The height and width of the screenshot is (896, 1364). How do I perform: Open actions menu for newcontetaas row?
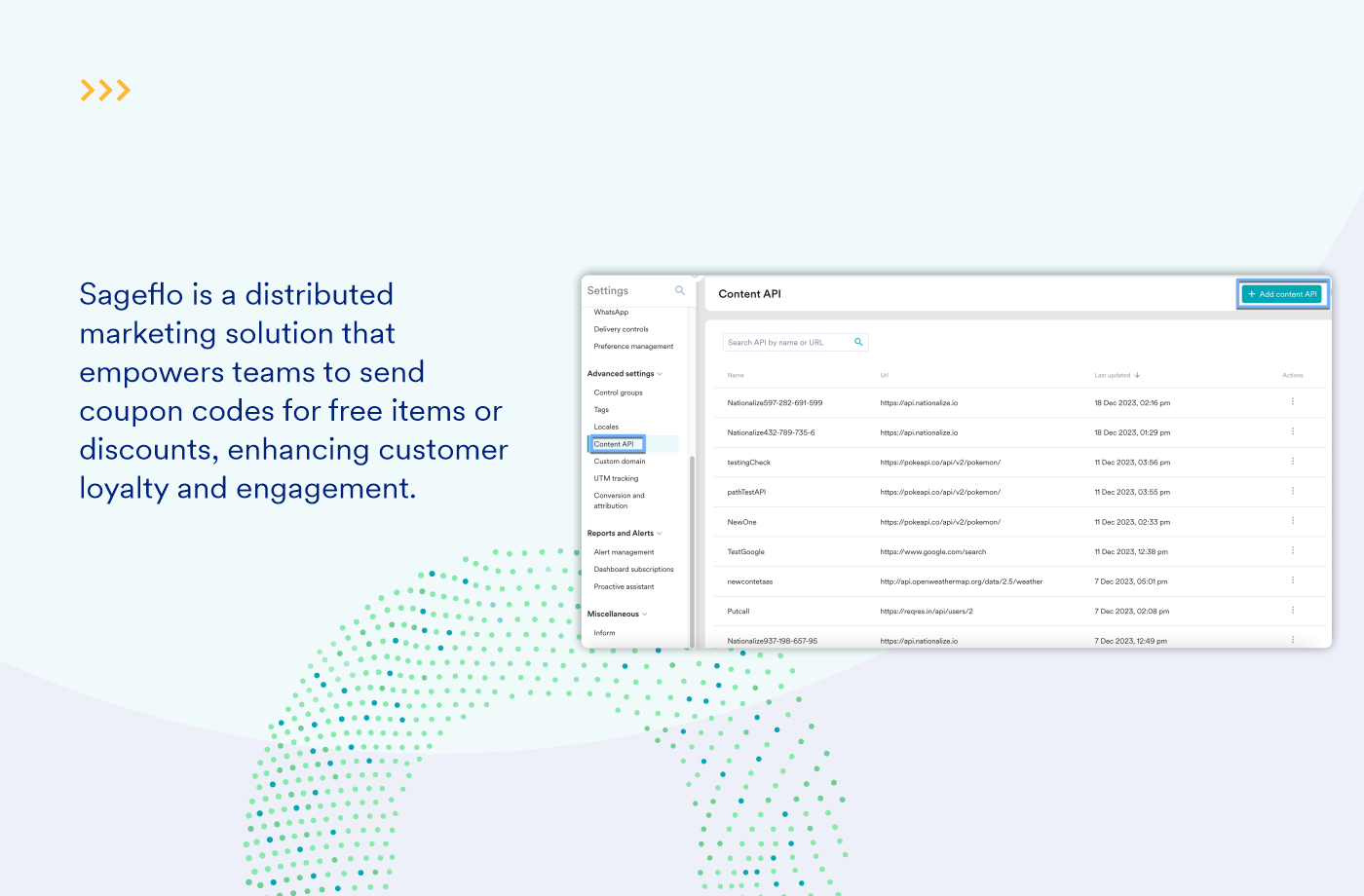1293,580
